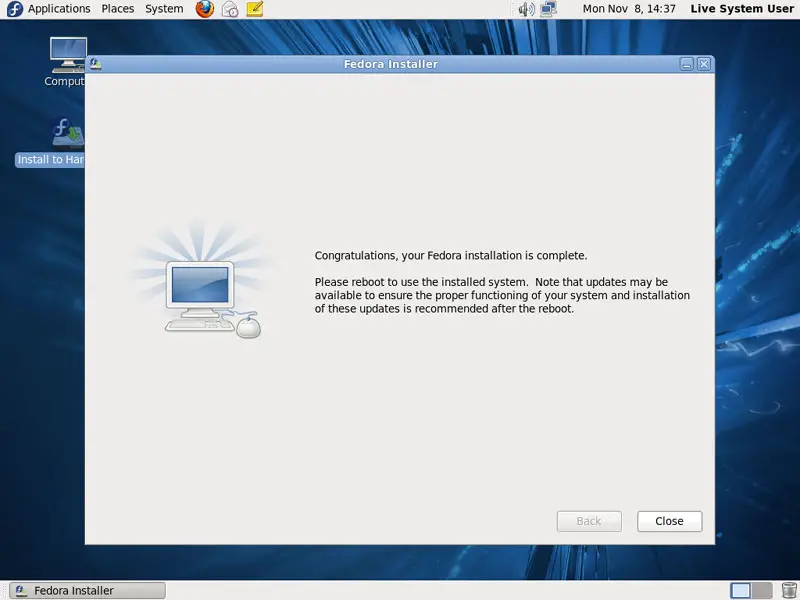Click the Back button in the installer
The height and width of the screenshot is (600, 800).
click(x=589, y=521)
